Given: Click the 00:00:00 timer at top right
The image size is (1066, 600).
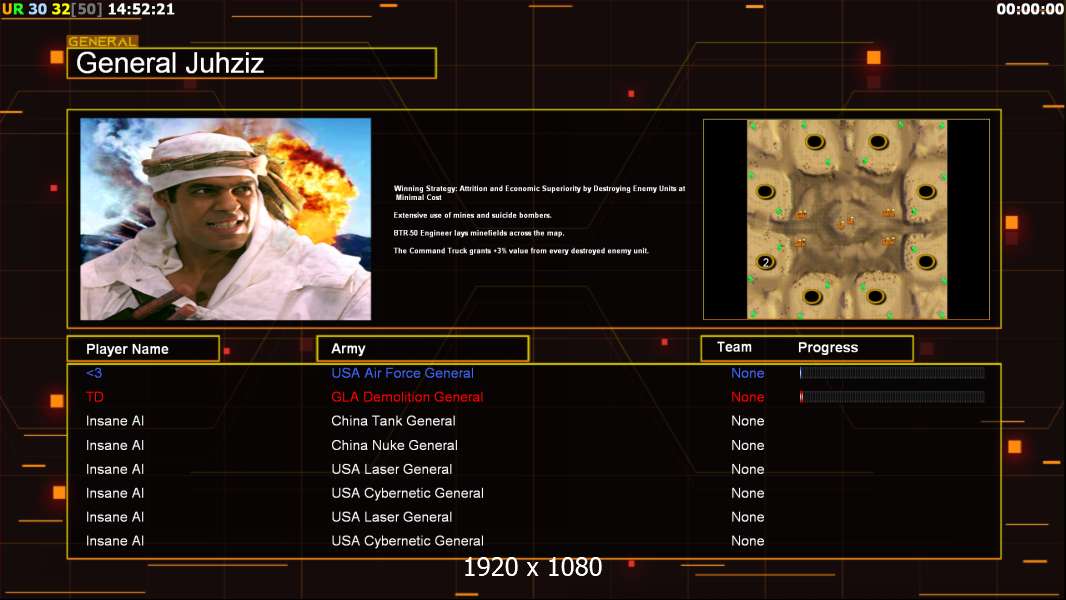Looking at the screenshot, I should 1030,10.
